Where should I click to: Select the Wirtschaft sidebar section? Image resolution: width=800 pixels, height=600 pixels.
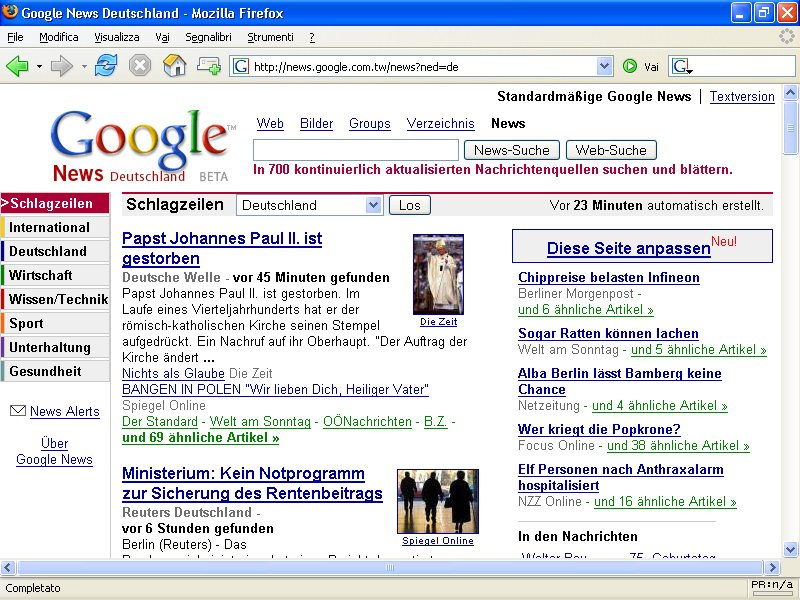[55, 275]
